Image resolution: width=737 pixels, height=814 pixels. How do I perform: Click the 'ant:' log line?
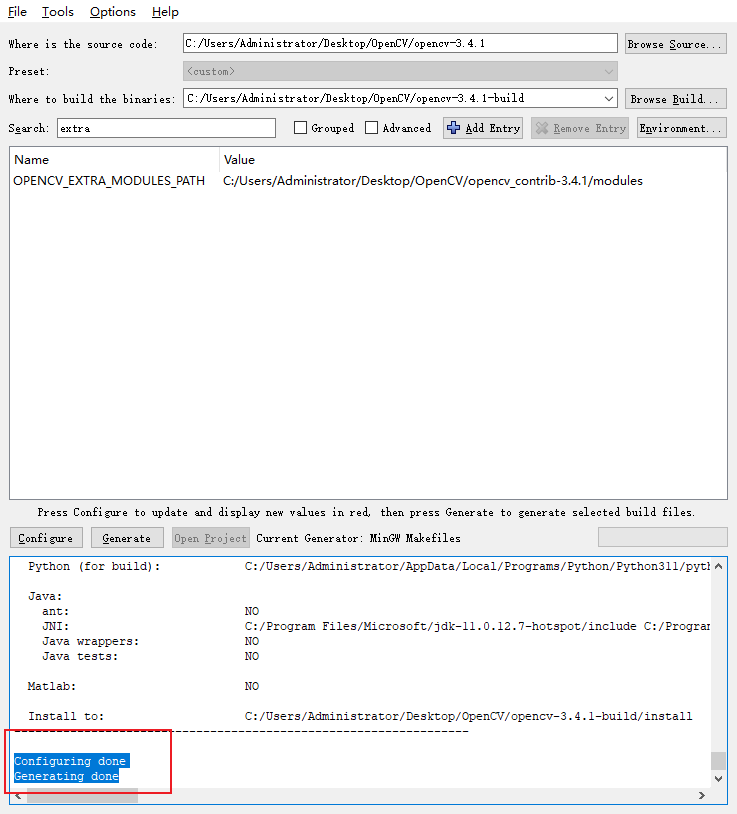(151, 611)
